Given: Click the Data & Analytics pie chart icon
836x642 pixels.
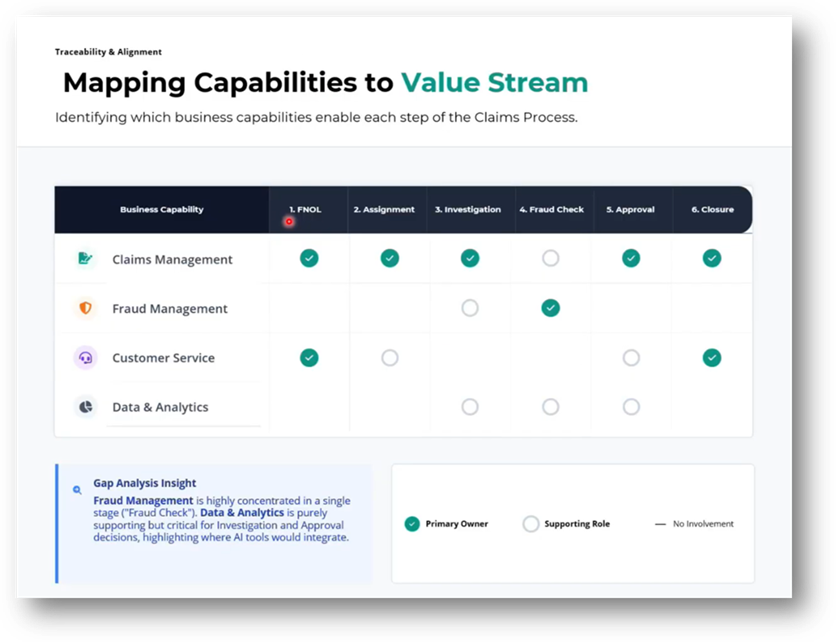Looking at the screenshot, I should click(x=85, y=407).
